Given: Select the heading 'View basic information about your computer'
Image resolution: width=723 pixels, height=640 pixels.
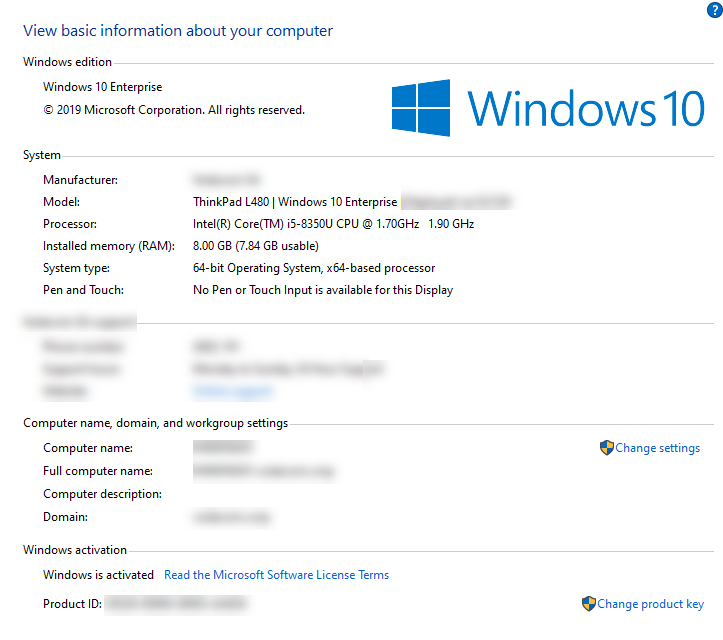Looking at the screenshot, I should (x=178, y=31).
